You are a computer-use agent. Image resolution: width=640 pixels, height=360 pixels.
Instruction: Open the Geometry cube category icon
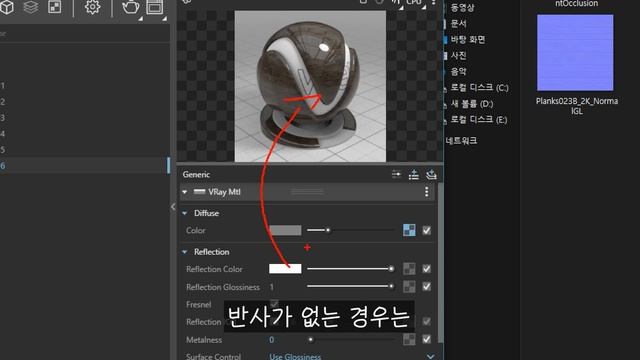click(7, 7)
